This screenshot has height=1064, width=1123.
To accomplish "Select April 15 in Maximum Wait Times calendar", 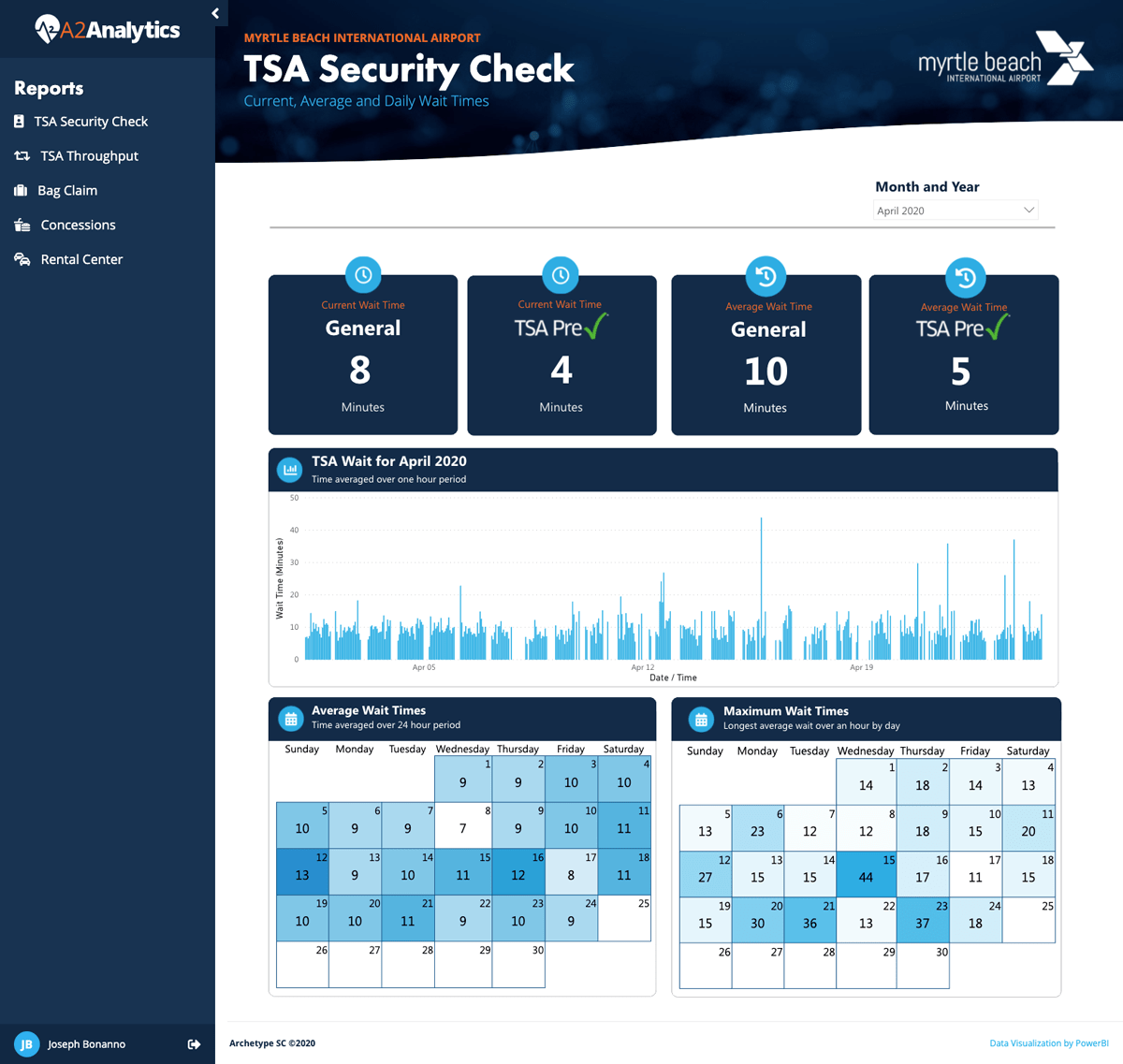I will pyautogui.click(x=867, y=874).
